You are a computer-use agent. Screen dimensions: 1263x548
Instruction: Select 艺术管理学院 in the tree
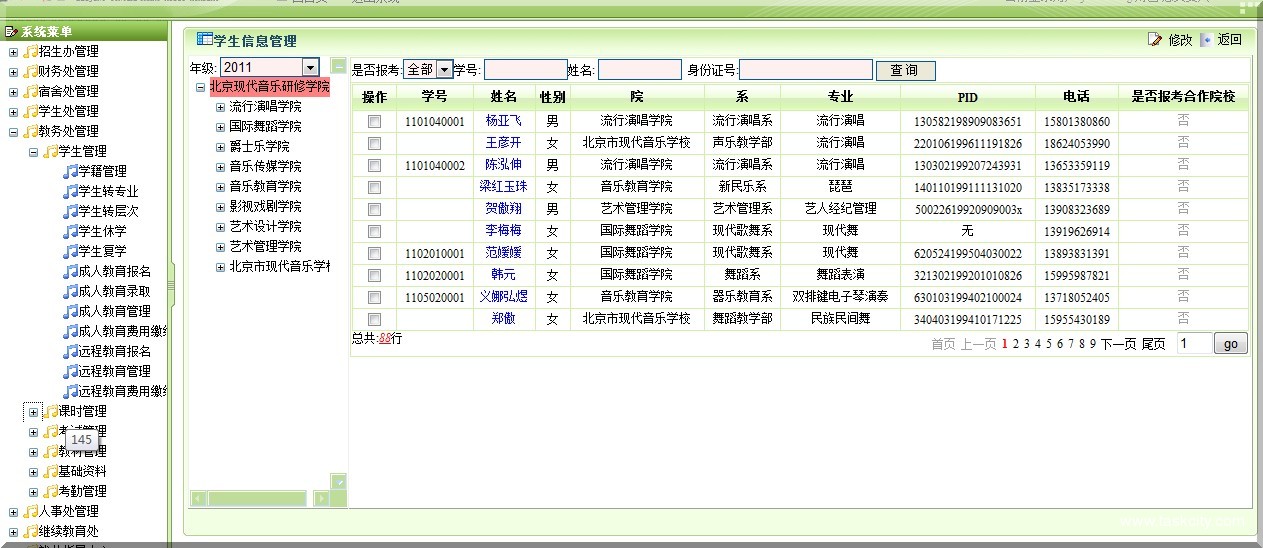[x=265, y=247]
